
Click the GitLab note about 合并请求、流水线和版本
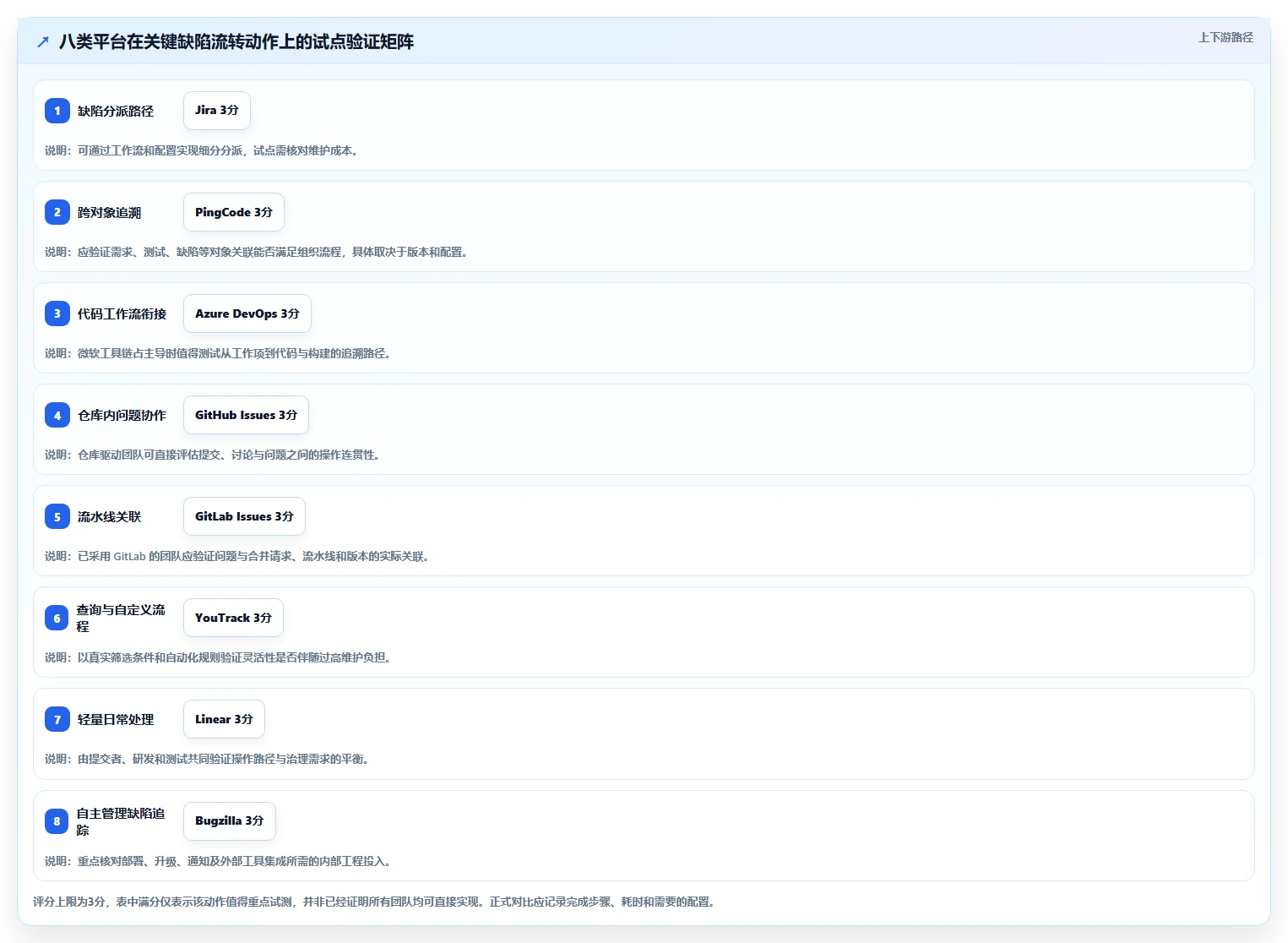239,556
